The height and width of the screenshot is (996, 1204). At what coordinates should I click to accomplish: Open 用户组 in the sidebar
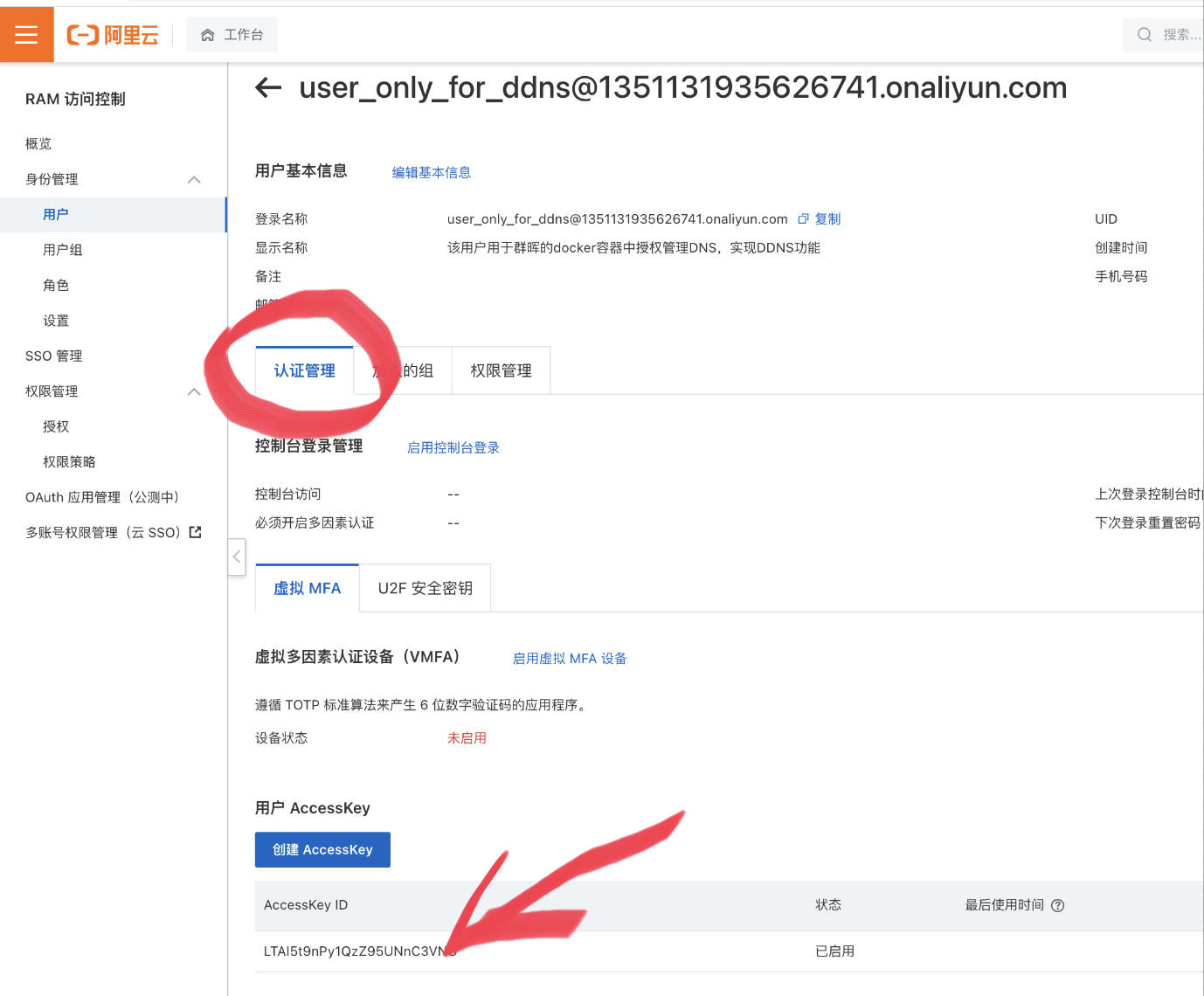pyautogui.click(x=63, y=250)
